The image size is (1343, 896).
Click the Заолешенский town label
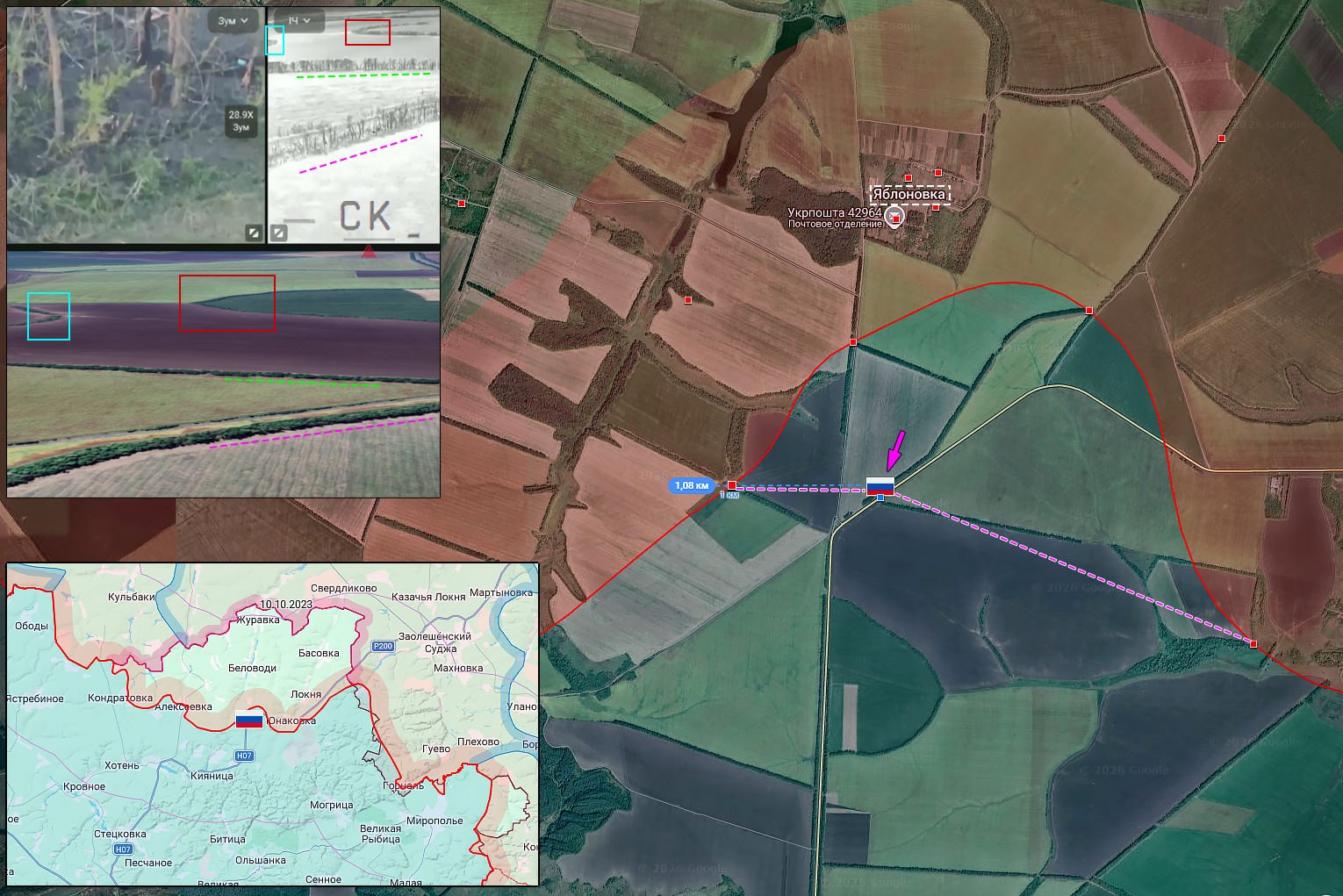434,636
